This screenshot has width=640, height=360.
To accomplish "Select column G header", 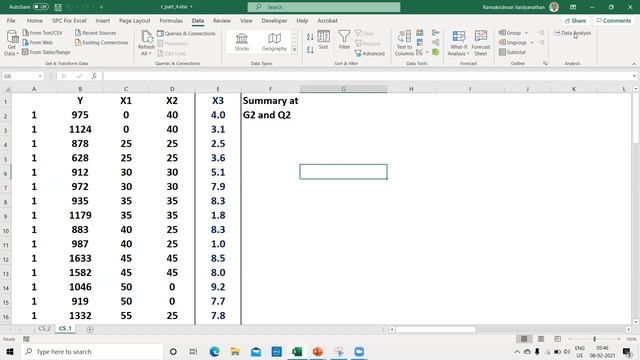I will coord(343,89).
